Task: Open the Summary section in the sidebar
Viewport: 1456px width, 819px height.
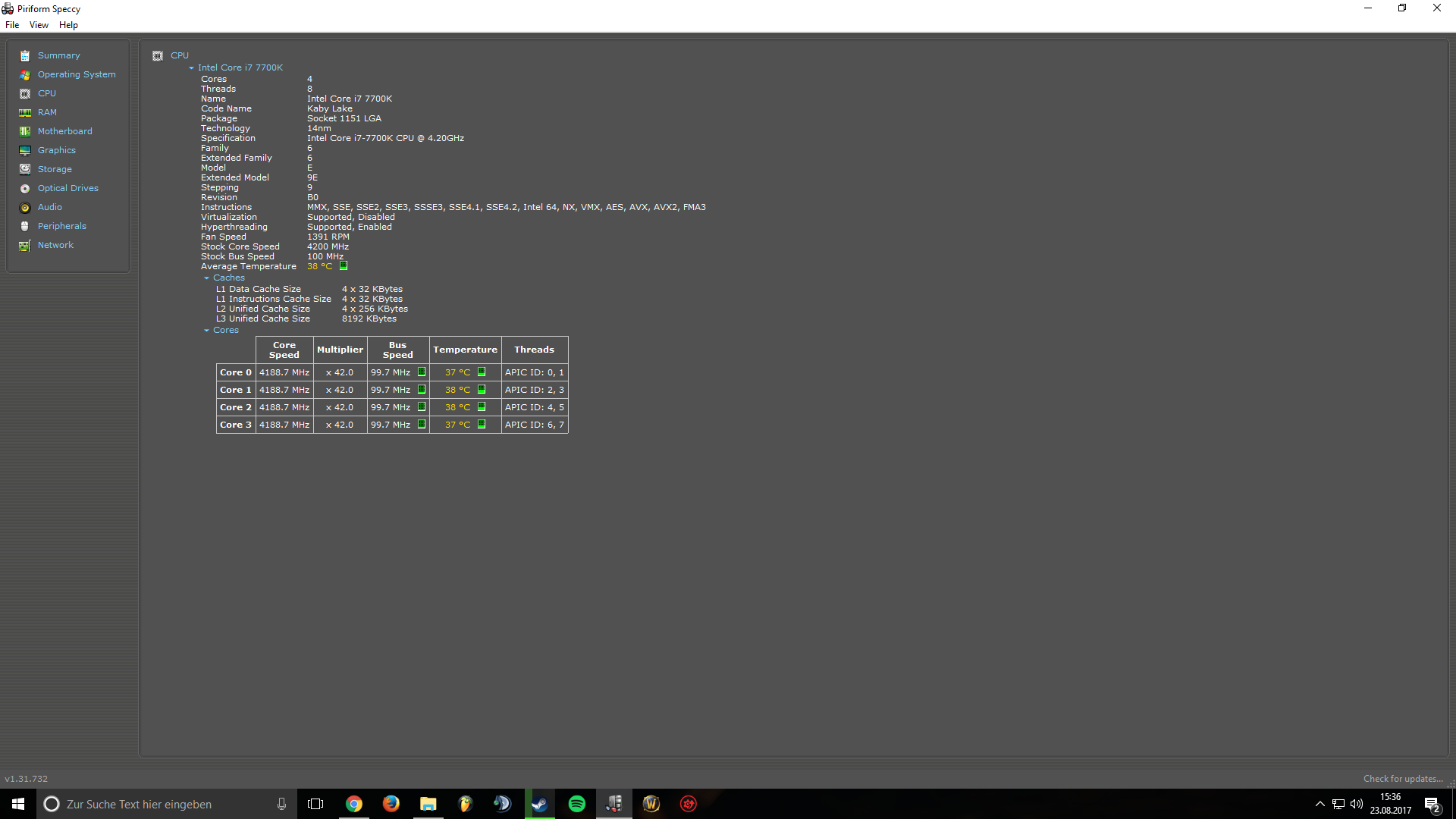Action: pyautogui.click(x=58, y=55)
